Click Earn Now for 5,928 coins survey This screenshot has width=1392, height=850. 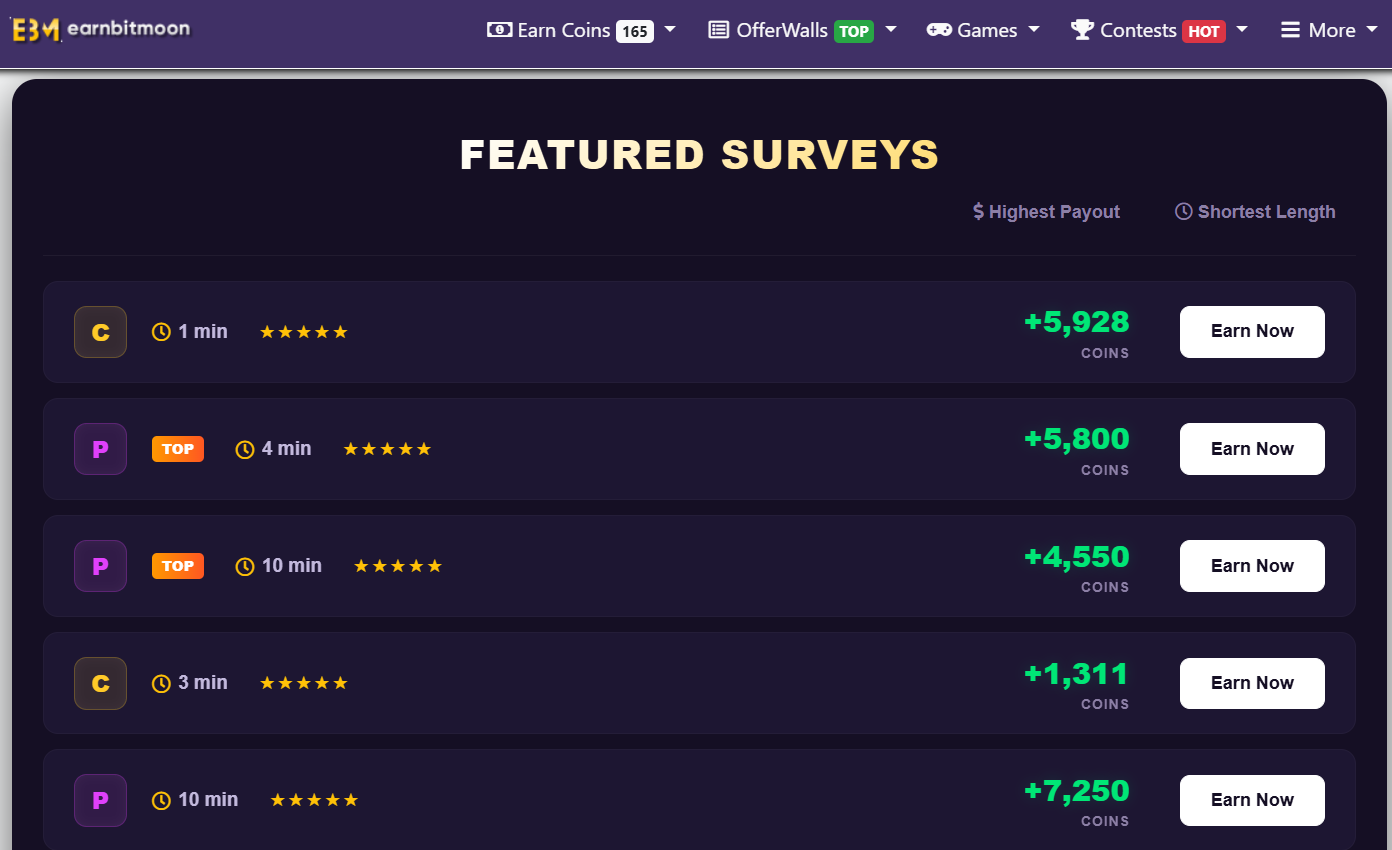1252,332
